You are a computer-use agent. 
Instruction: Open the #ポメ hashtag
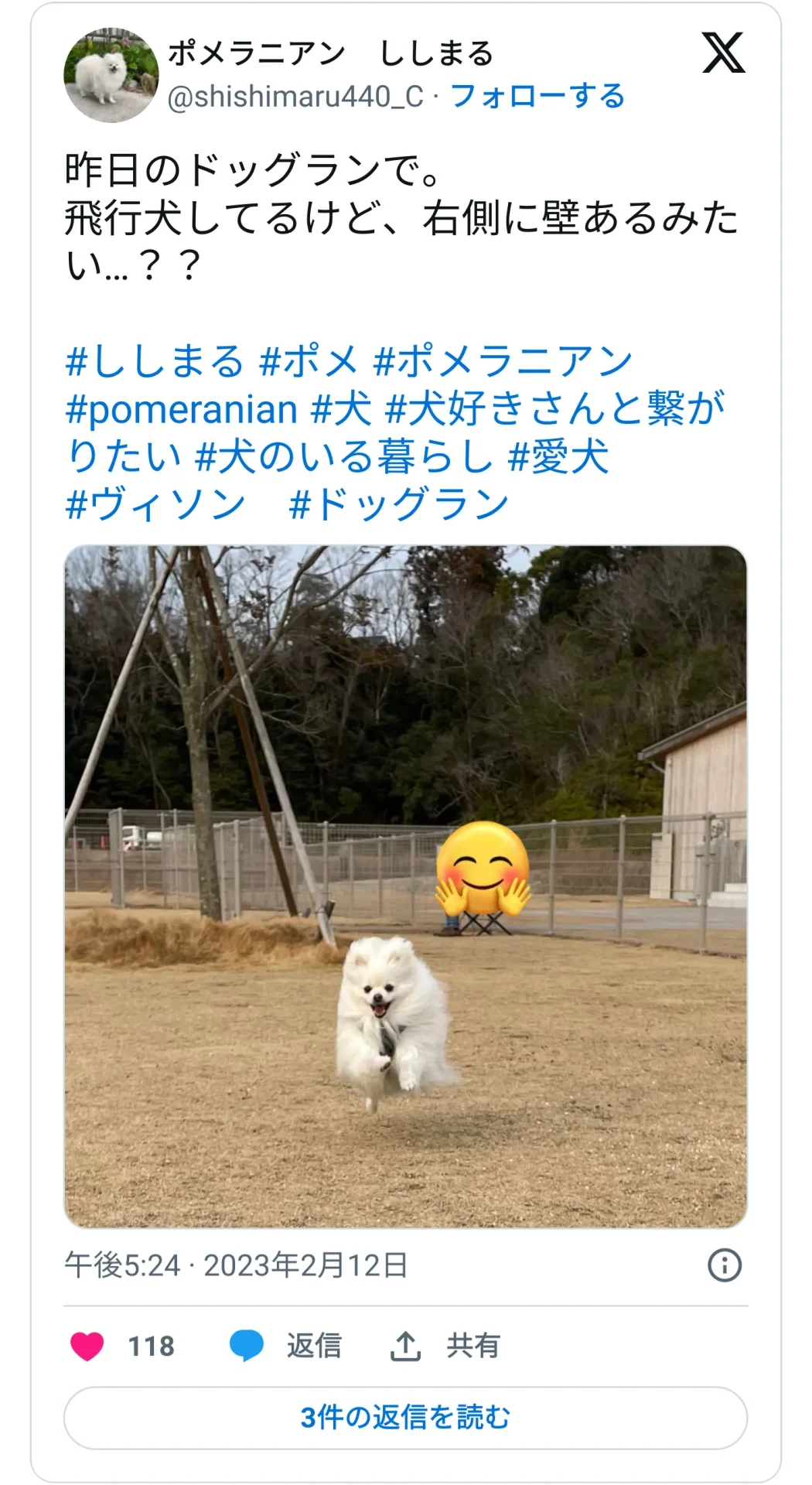tap(309, 361)
